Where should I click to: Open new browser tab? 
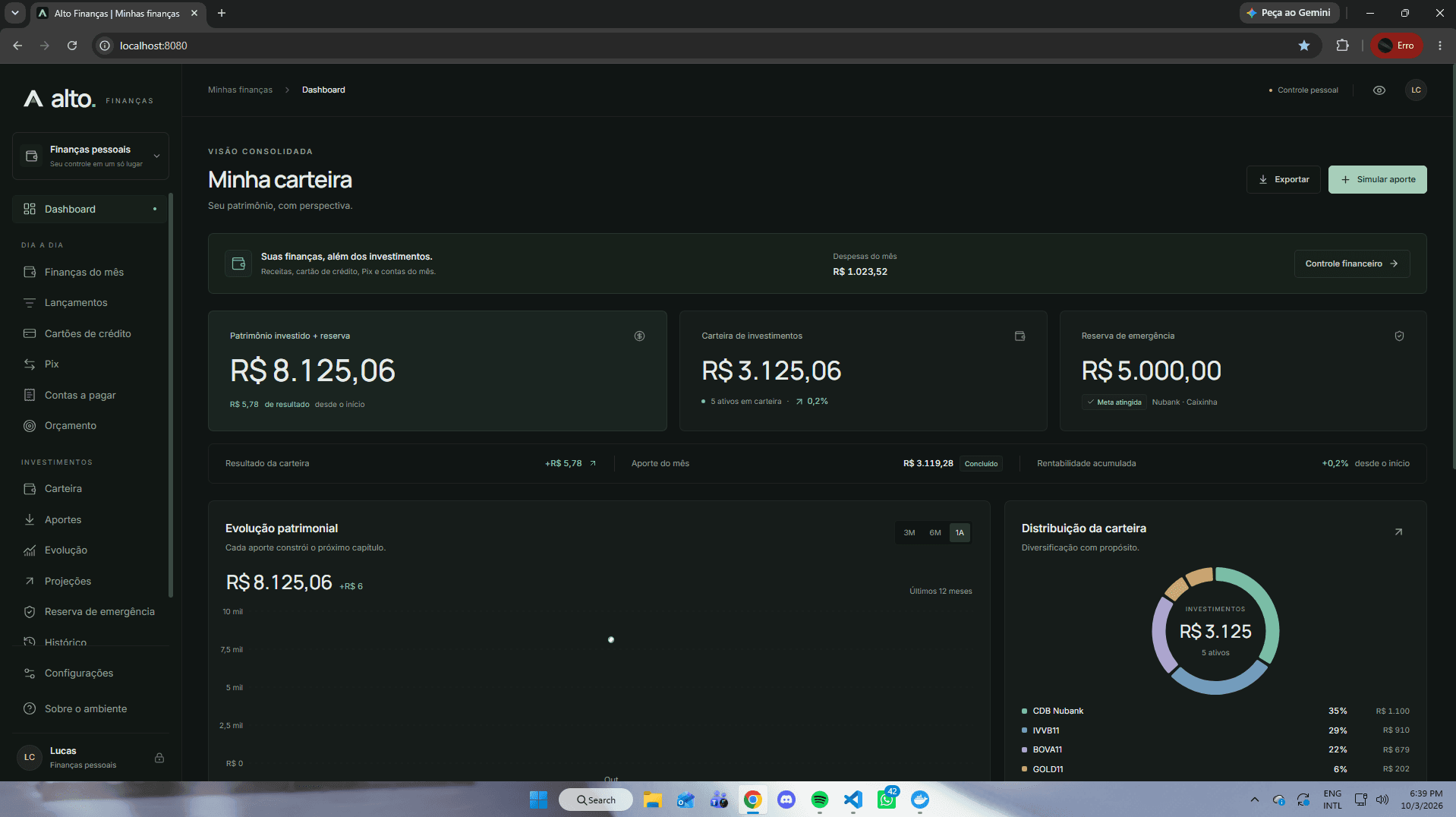[222, 13]
